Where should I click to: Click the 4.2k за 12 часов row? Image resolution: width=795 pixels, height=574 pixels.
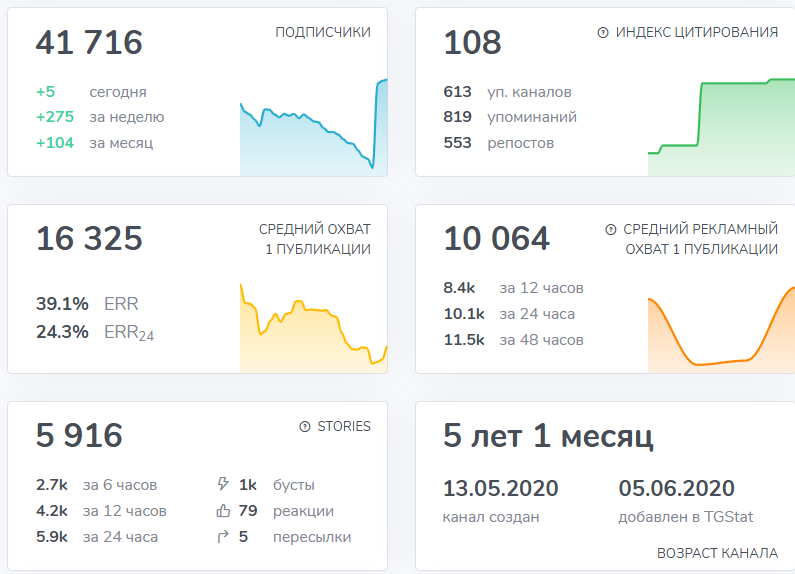click(101, 511)
